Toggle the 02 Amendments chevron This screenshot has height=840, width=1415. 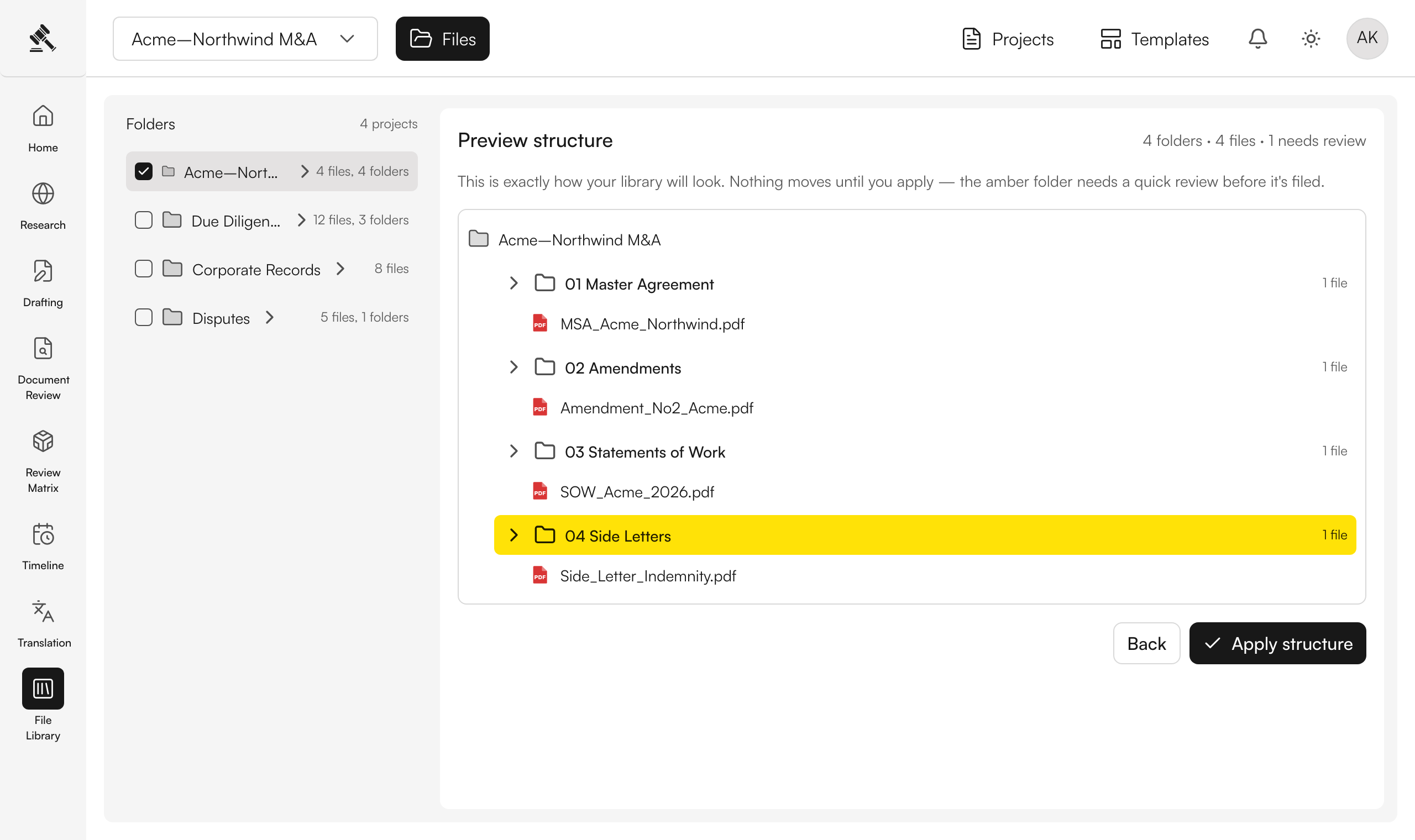[513, 367]
